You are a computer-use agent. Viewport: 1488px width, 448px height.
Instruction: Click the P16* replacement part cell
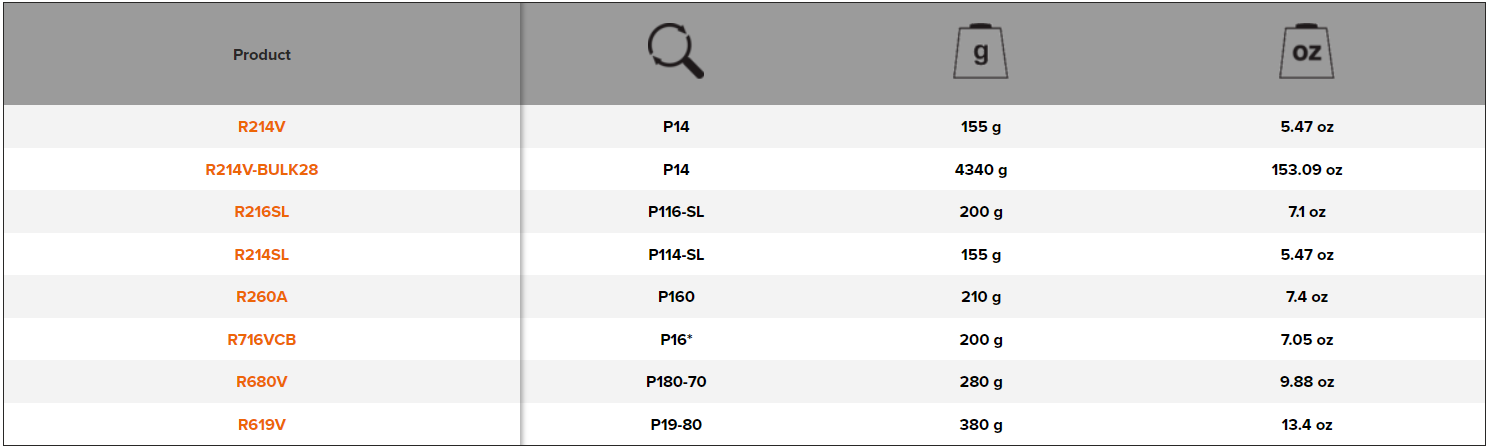point(676,340)
